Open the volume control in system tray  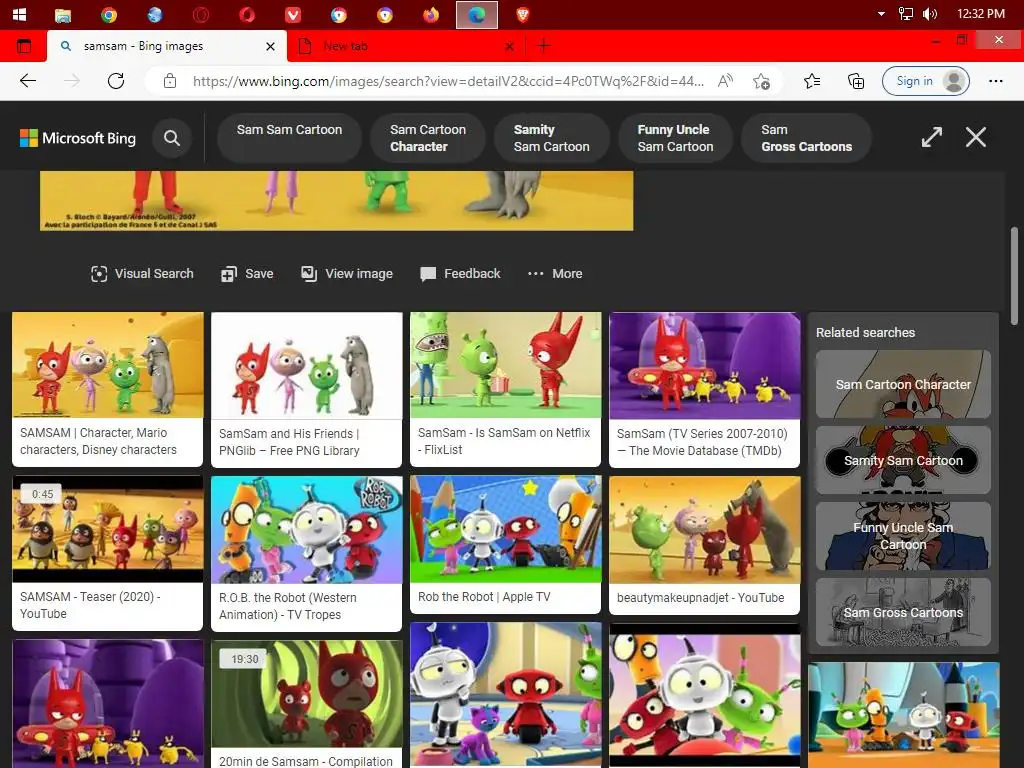pyautogui.click(x=929, y=14)
